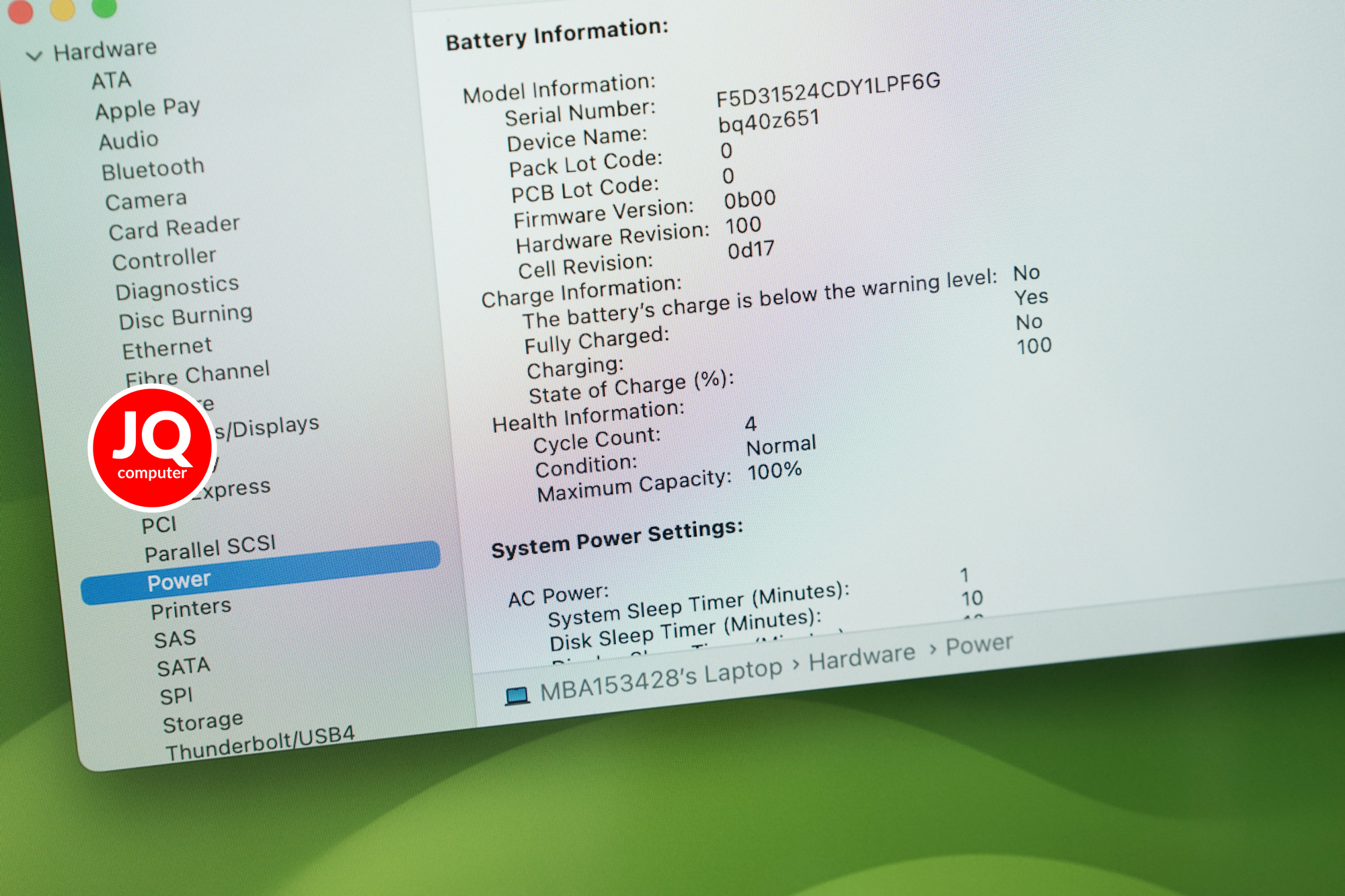Click firmware version value 0b00
Image resolution: width=1345 pixels, height=896 pixels.
(750, 200)
